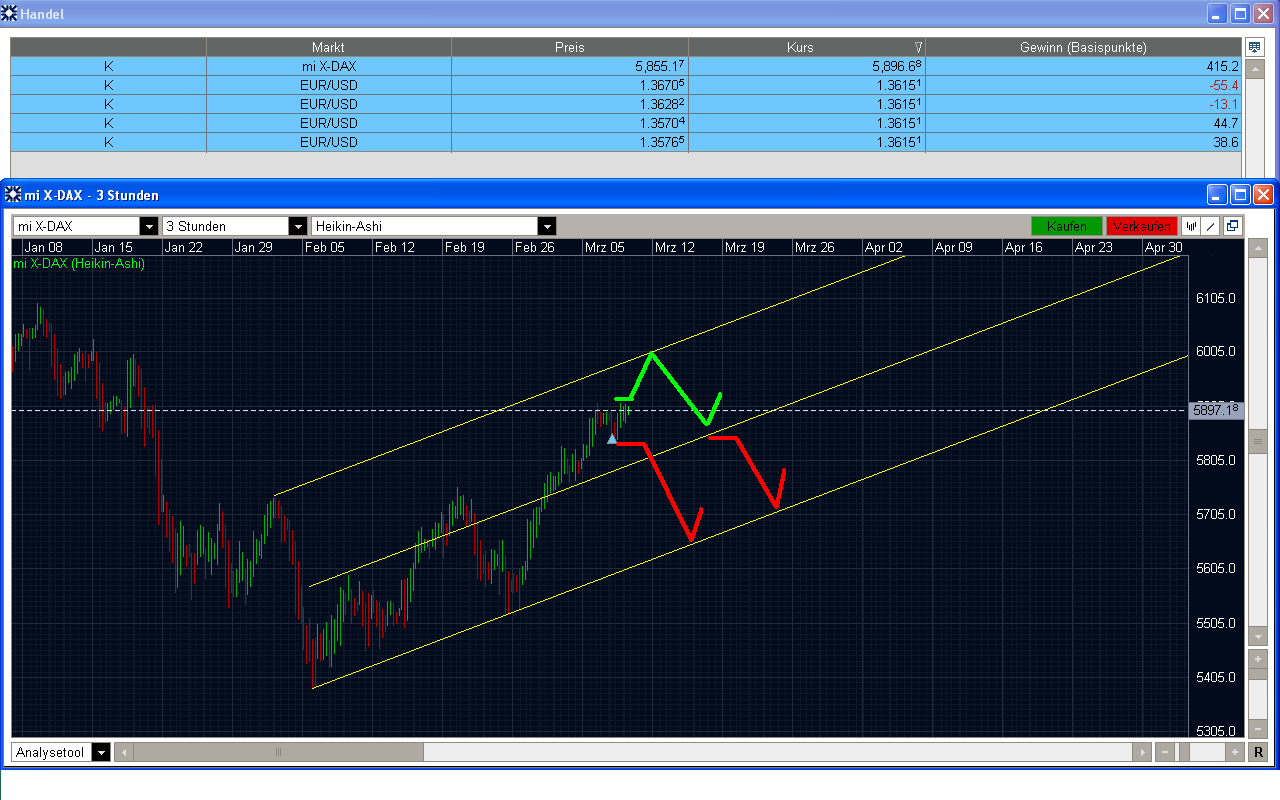Click the Preis column header
Image resolution: width=1280 pixels, height=800 pixels.
(570, 47)
